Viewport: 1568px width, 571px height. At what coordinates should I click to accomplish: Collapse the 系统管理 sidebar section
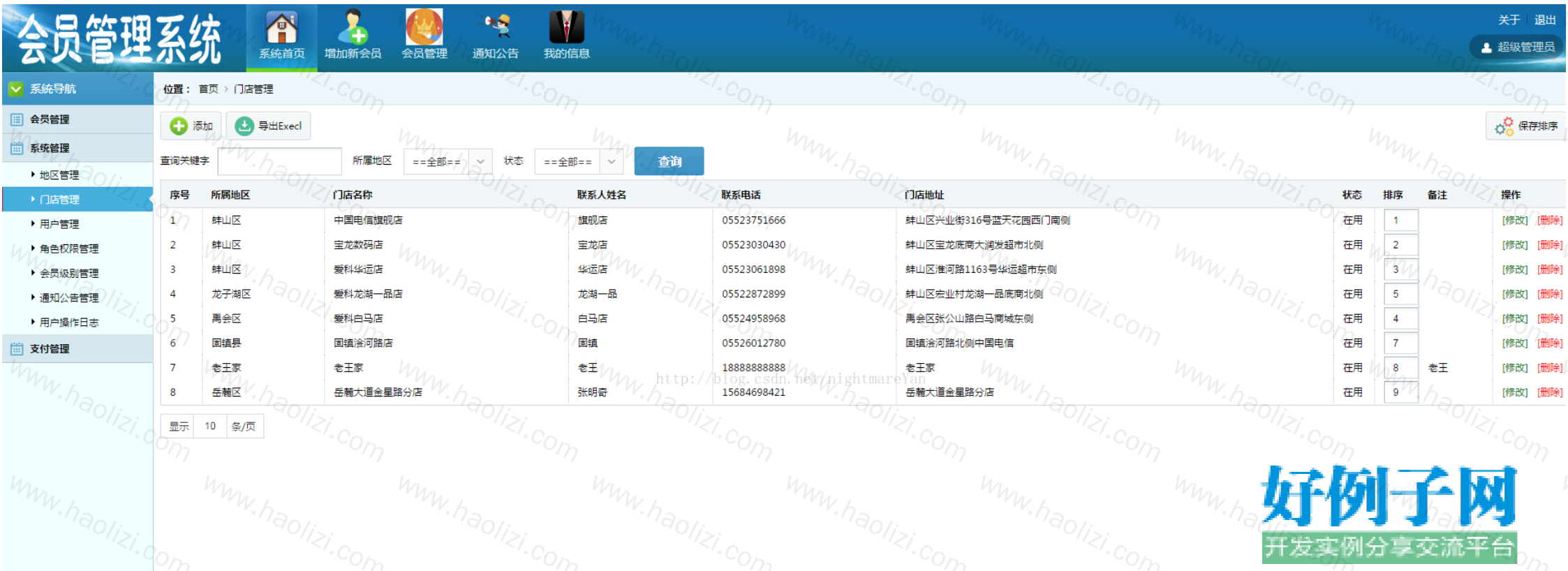[x=77, y=148]
